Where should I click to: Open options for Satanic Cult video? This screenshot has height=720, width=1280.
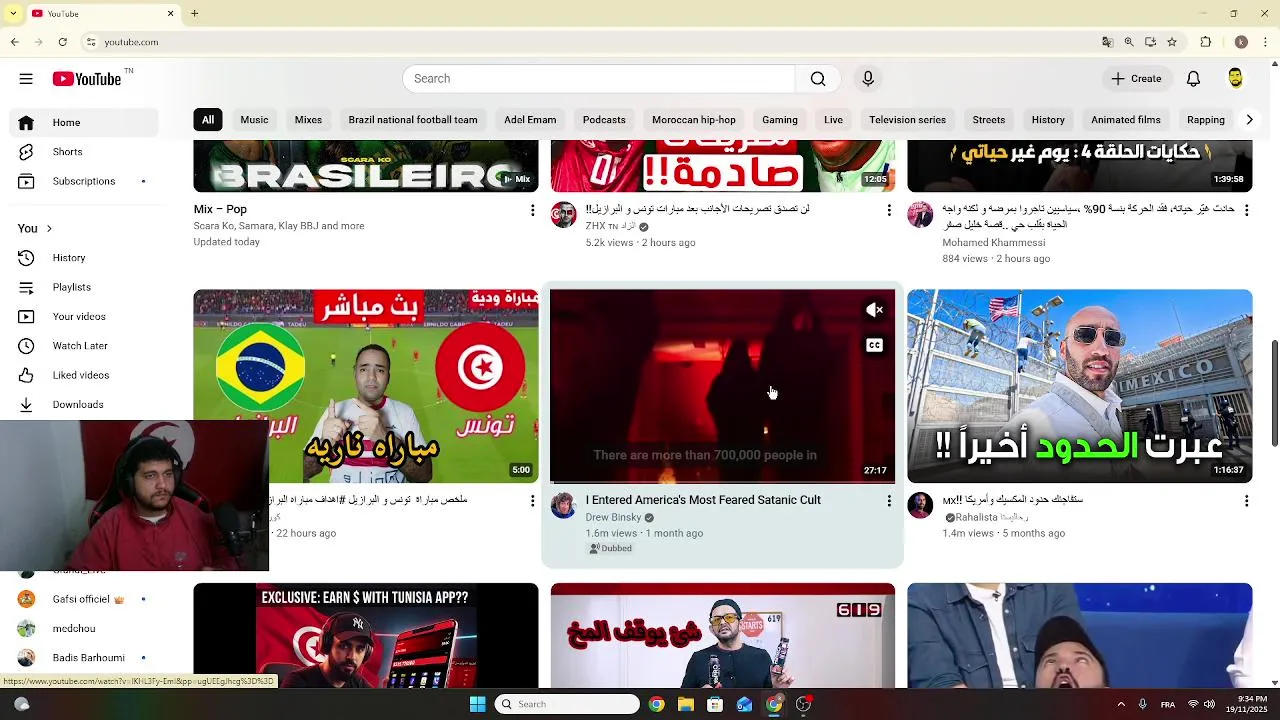click(x=889, y=501)
